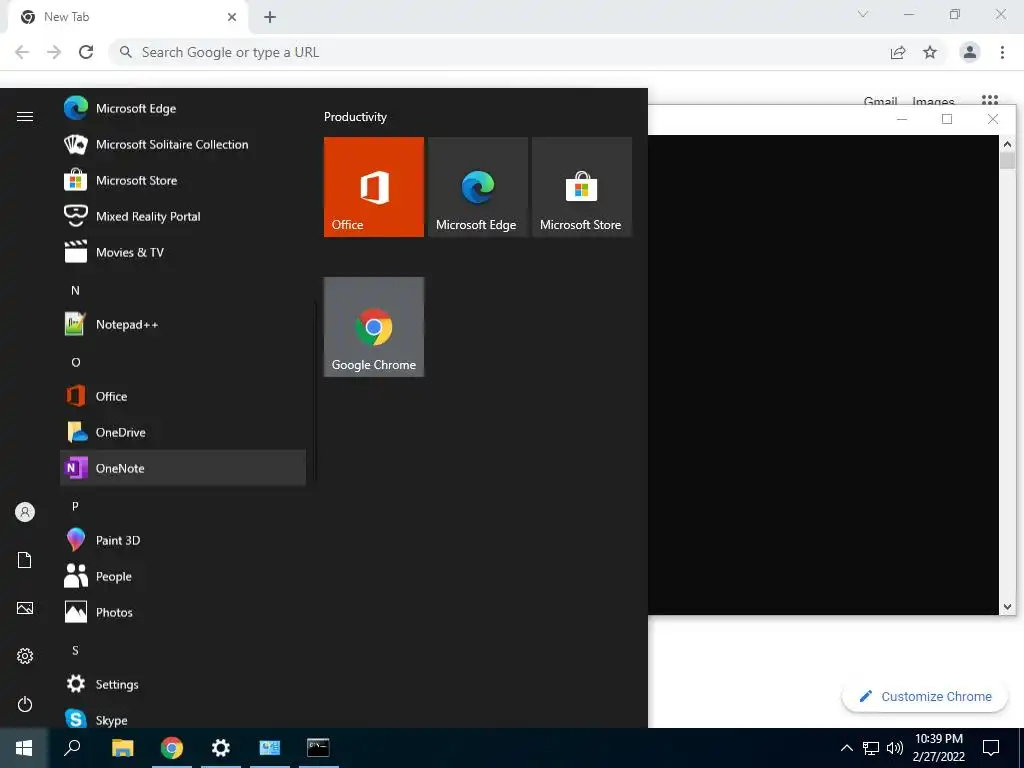Open Notepad++ from the Start menu
1024x768 pixels.
[x=183, y=325]
